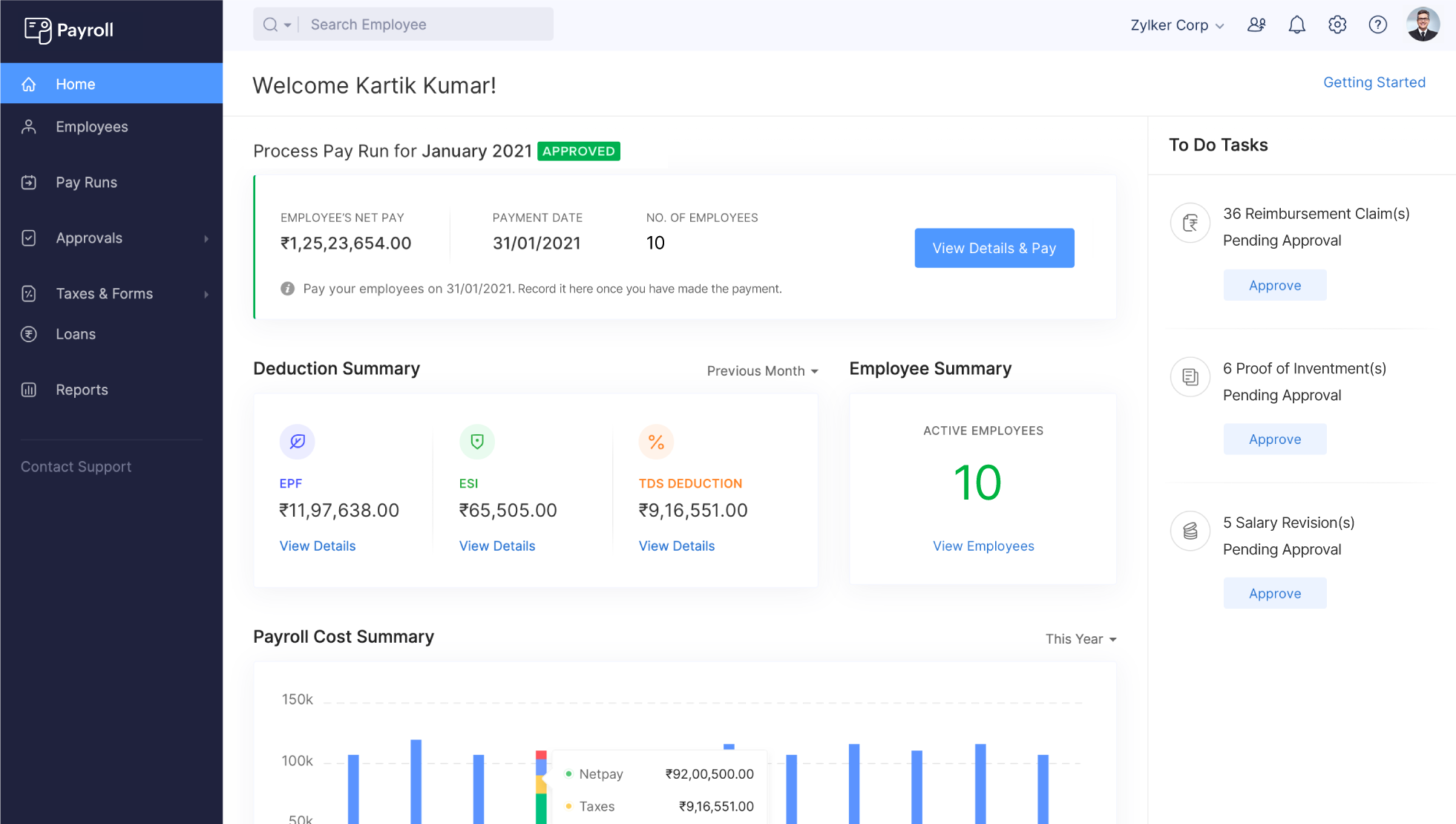Click EPF View Details link
This screenshot has height=824, width=1456.
(x=317, y=545)
